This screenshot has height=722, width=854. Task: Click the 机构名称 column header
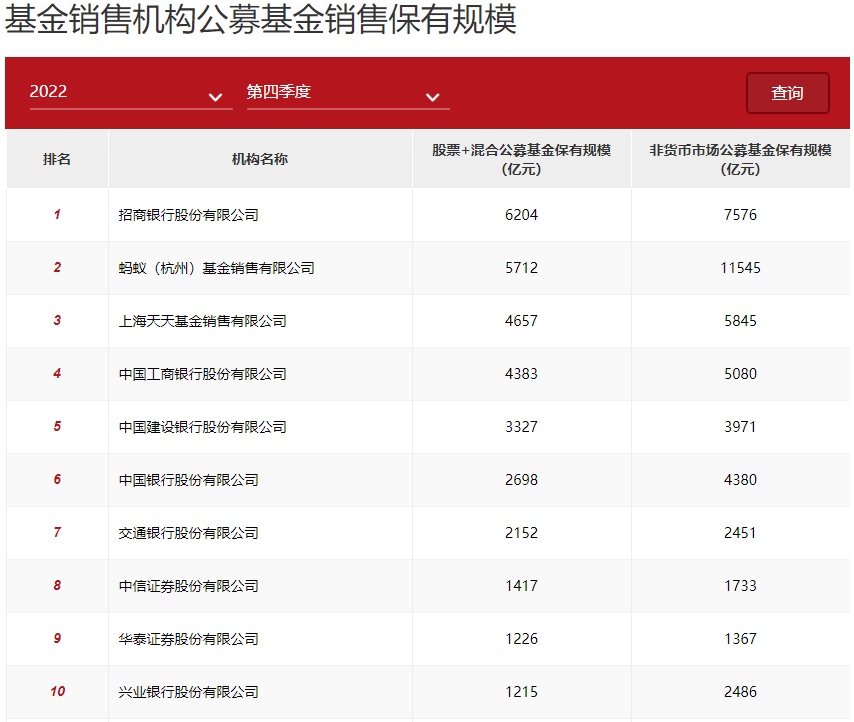[x=260, y=159]
